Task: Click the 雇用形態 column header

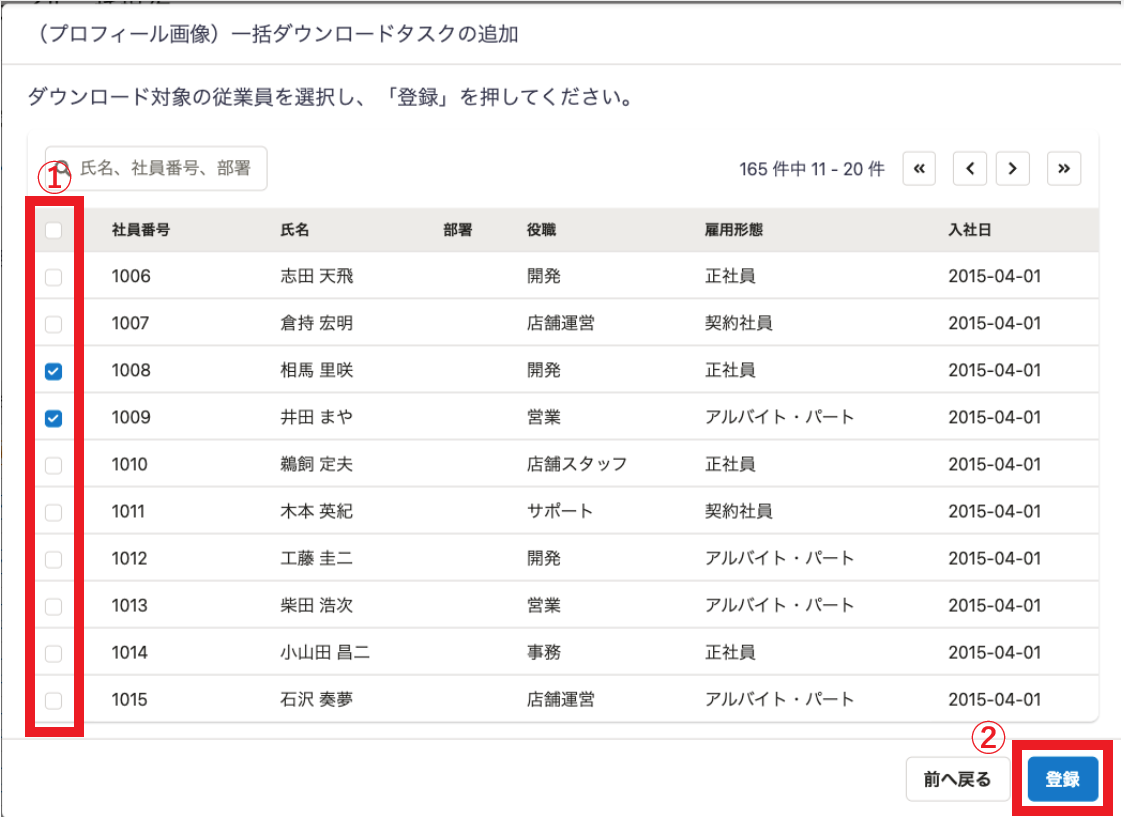Action: coord(733,230)
